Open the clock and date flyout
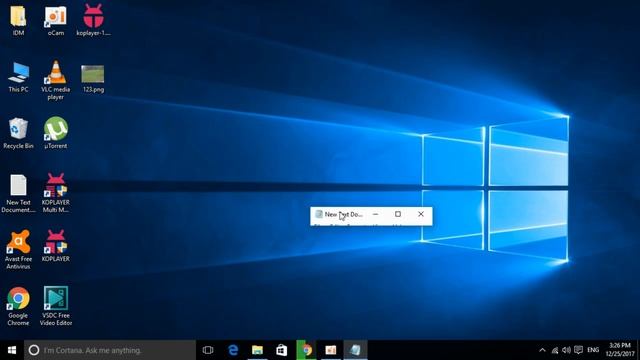The width and height of the screenshot is (640, 360). point(620,350)
